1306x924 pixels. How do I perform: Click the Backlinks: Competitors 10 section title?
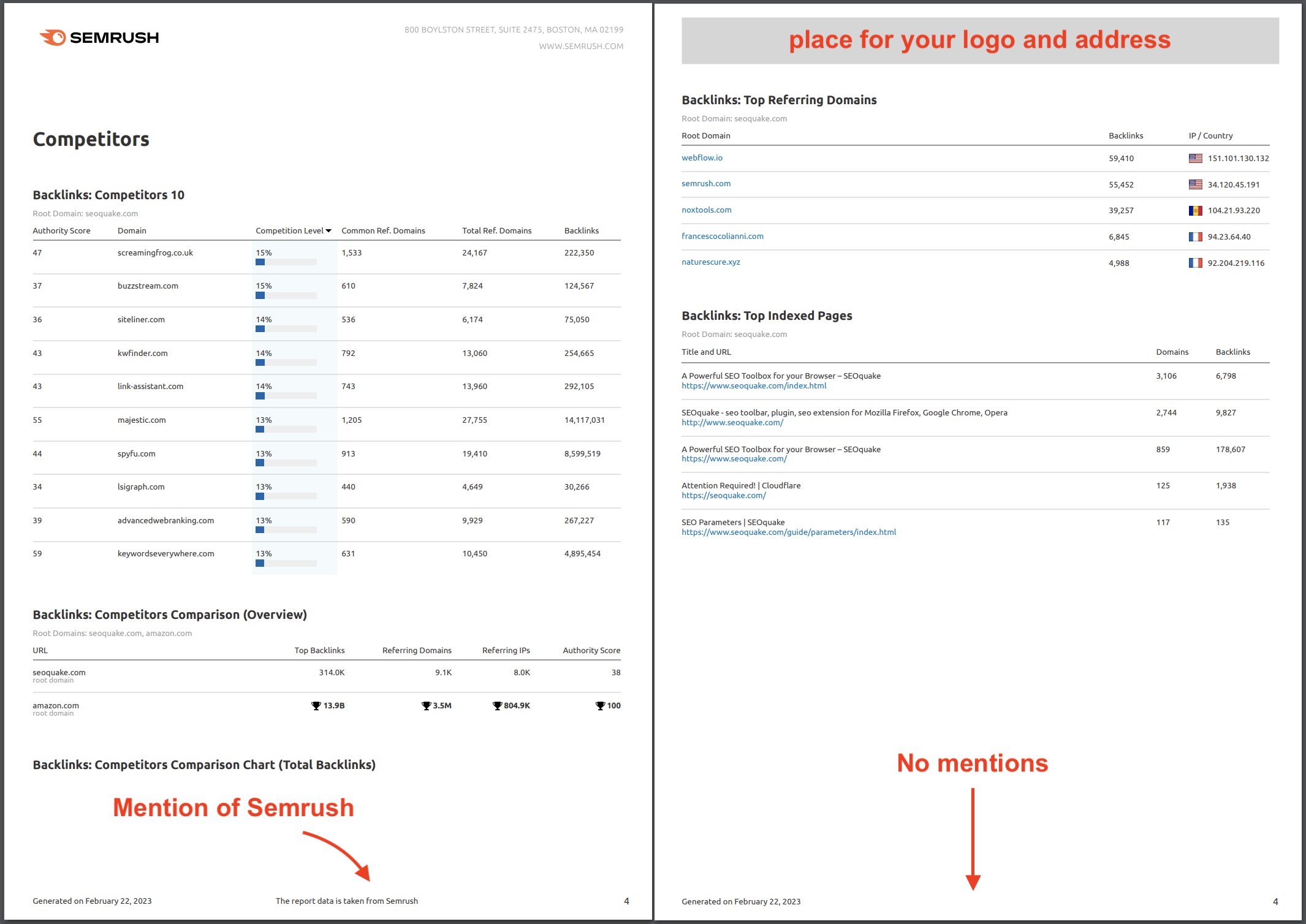click(108, 195)
